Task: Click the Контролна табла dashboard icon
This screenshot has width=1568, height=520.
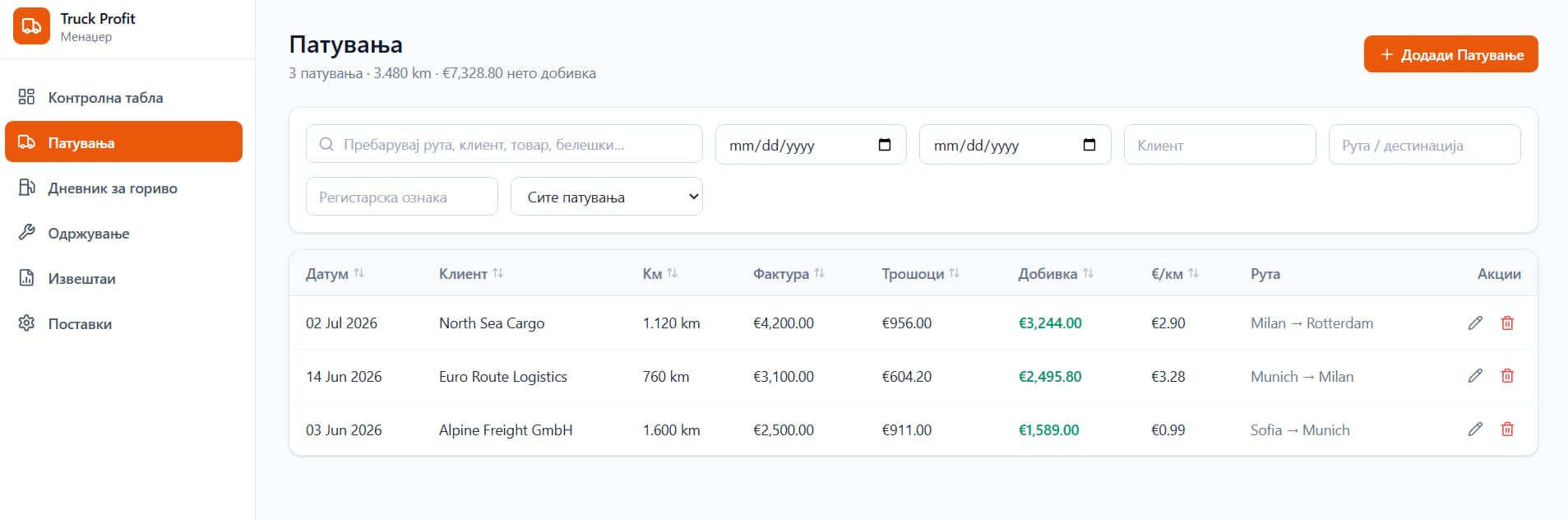Action: 26,97
